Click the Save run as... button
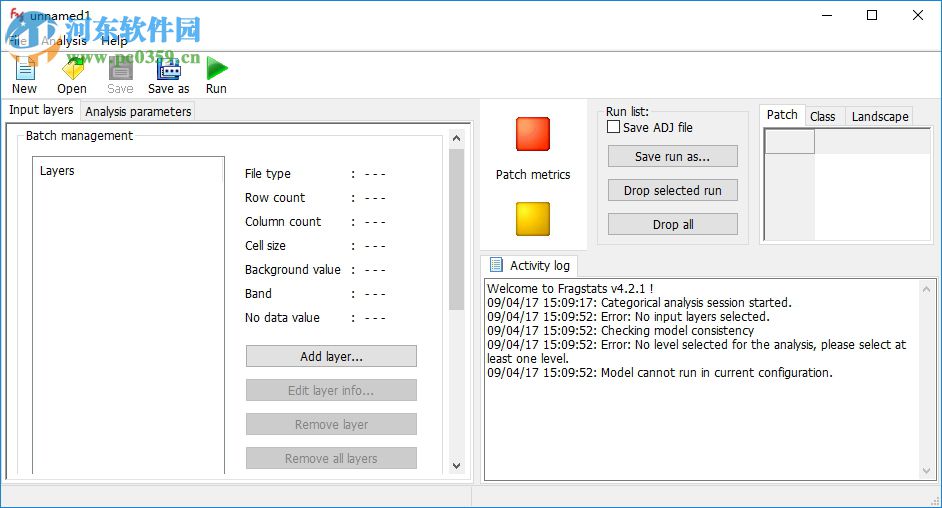The height and width of the screenshot is (508, 942). click(x=673, y=156)
